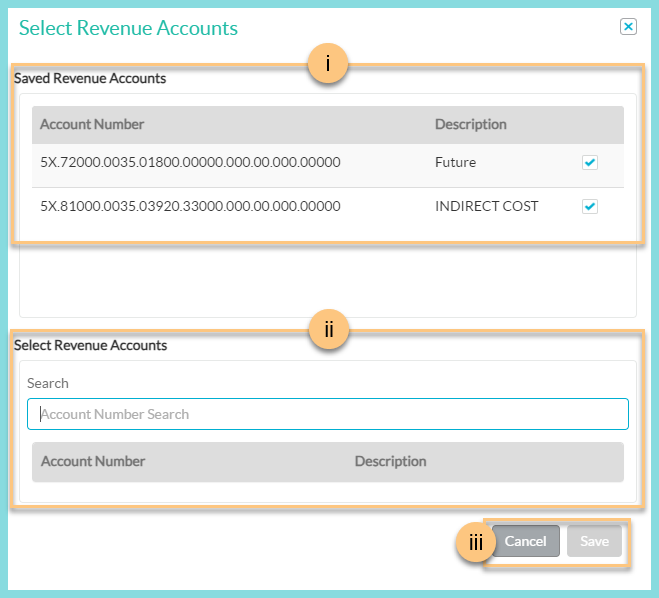
Task: Click the green dialog title text
Action: (x=128, y=28)
